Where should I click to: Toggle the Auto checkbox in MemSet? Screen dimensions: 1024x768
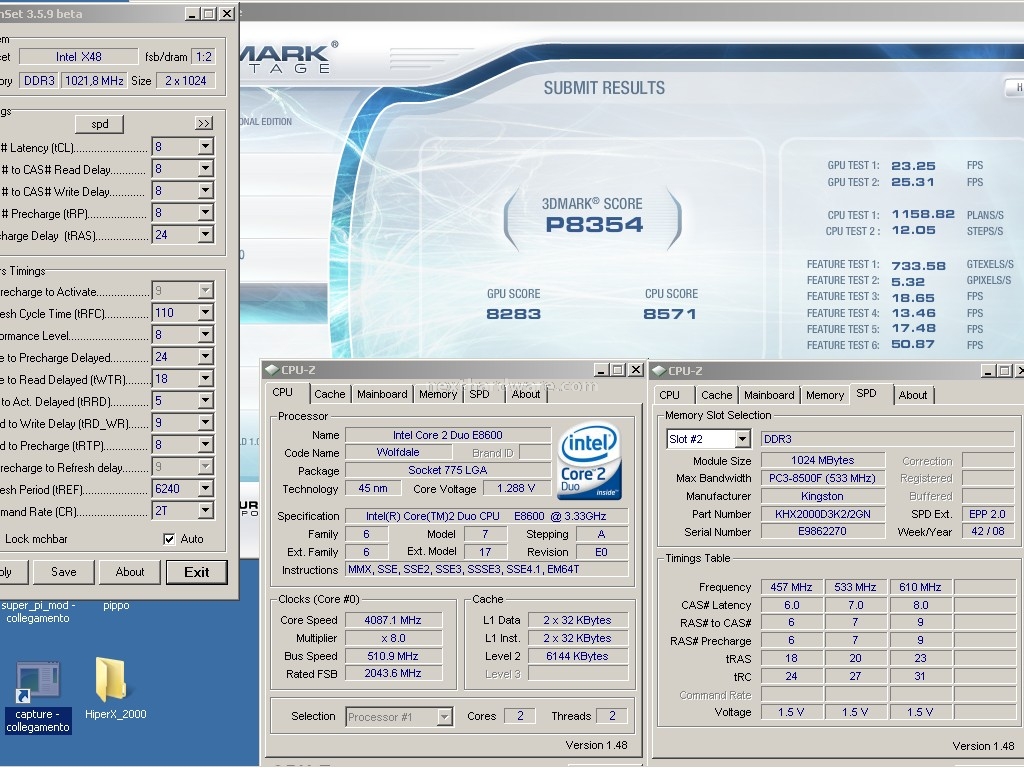coord(169,539)
